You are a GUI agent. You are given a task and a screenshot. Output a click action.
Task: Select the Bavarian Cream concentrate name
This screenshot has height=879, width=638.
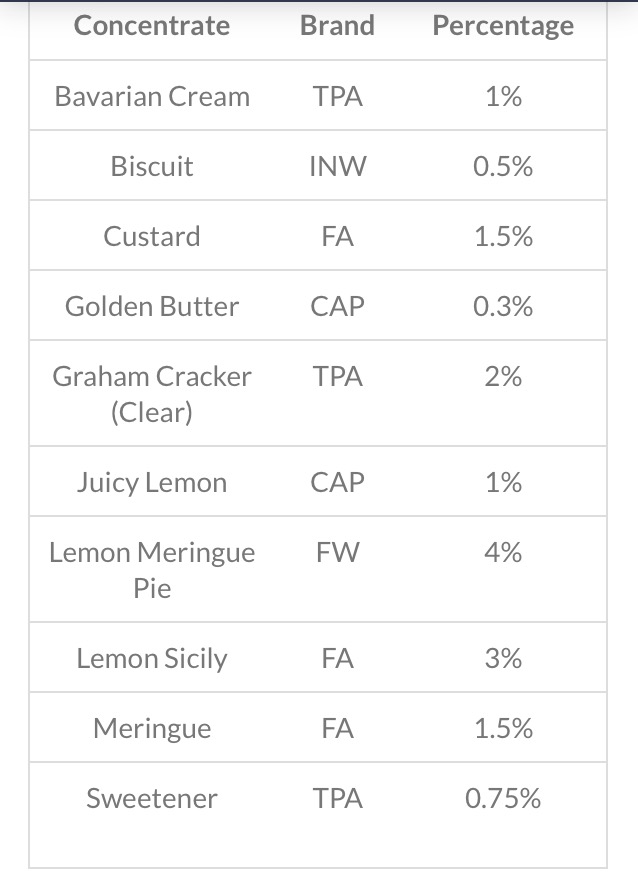coord(153,97)
